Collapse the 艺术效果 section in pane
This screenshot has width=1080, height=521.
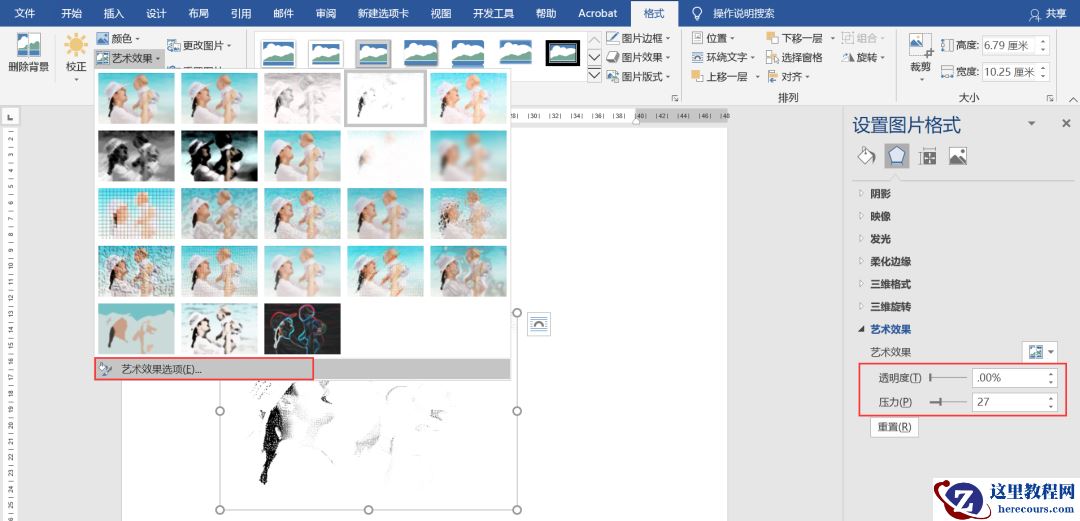point(889,329)
